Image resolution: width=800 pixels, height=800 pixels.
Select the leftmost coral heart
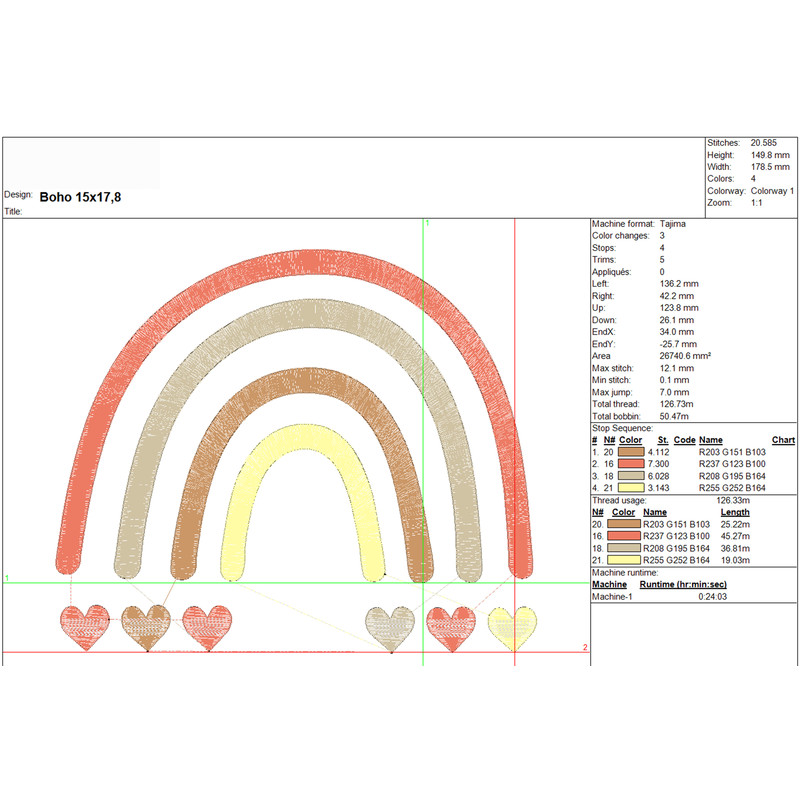85,628
